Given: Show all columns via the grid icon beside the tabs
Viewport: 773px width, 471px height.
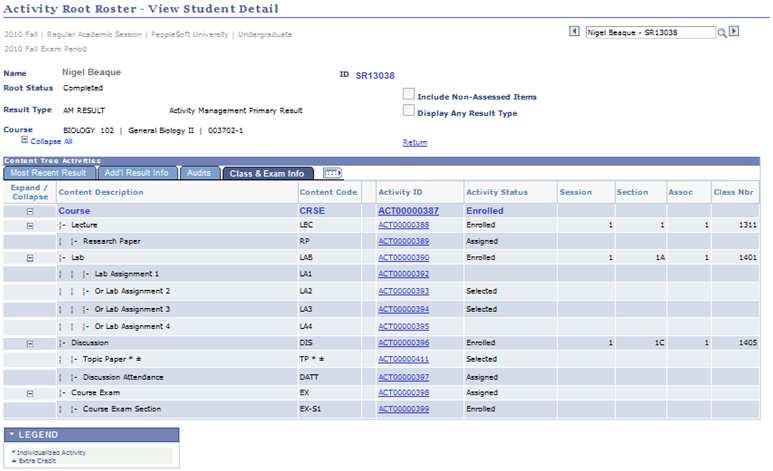Looking at the screenshot, I should (x=332, y=173).
